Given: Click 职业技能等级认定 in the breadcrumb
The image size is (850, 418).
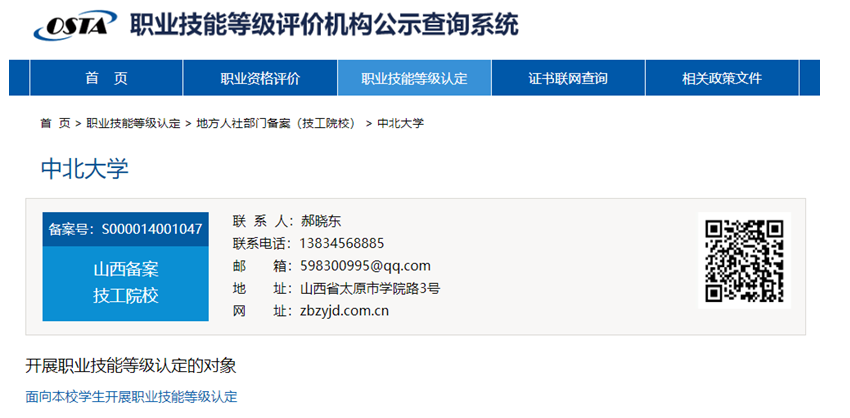Looking at the screenshot, I should pos(133,123).
